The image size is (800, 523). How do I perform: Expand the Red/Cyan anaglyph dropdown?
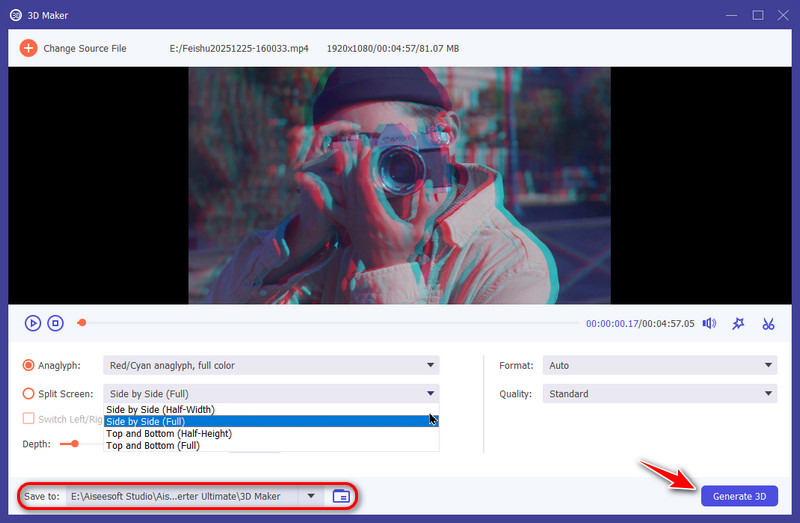[x=271, y=366]
